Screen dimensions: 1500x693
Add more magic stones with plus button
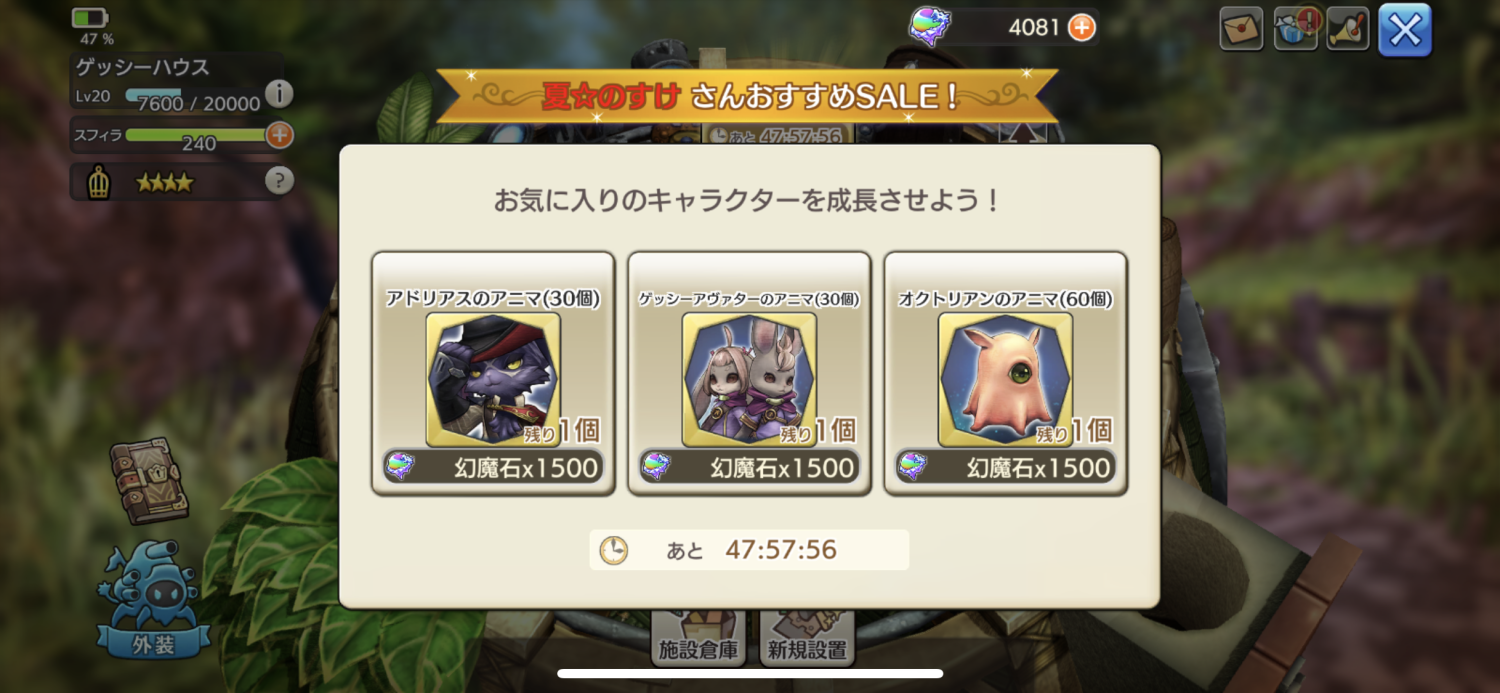1081,27
